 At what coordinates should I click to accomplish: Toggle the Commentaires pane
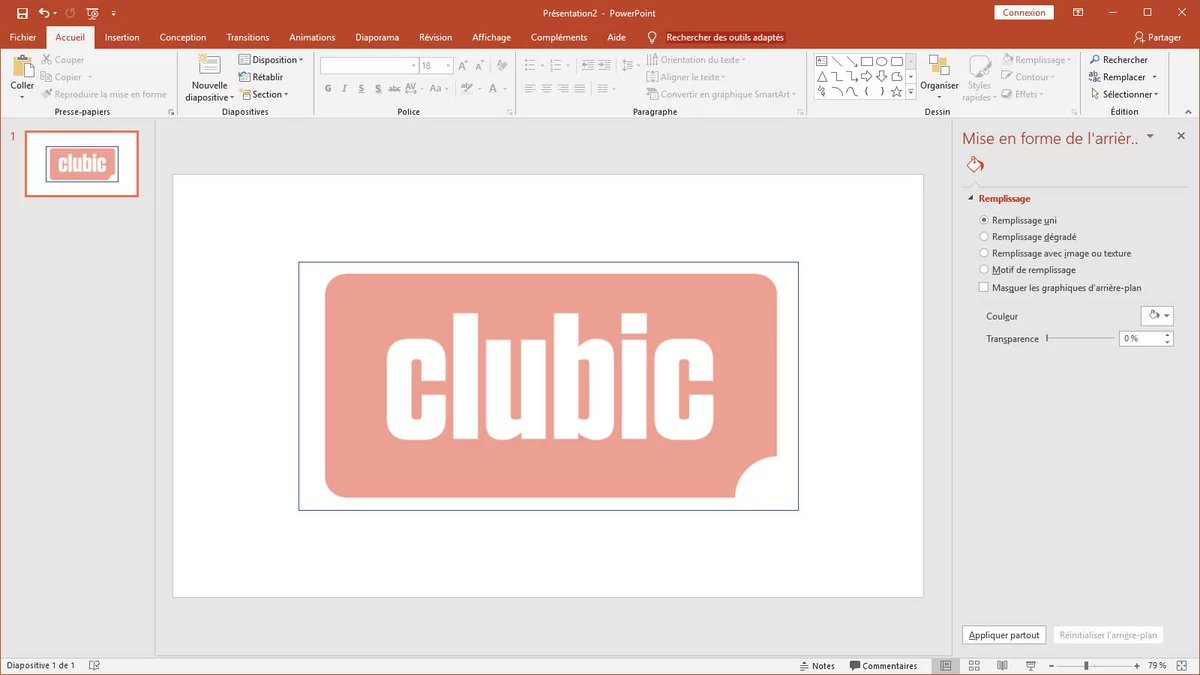click(x=883, y=665)
